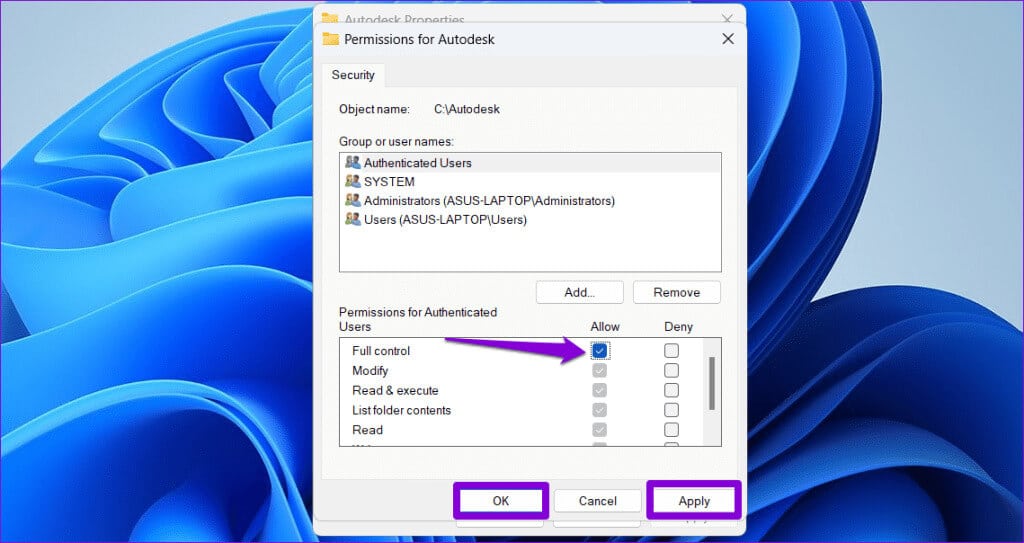The width and height of the screenshot is (1024, 543).
Task: Click the List folder contents label
Action: coord(401,410)
